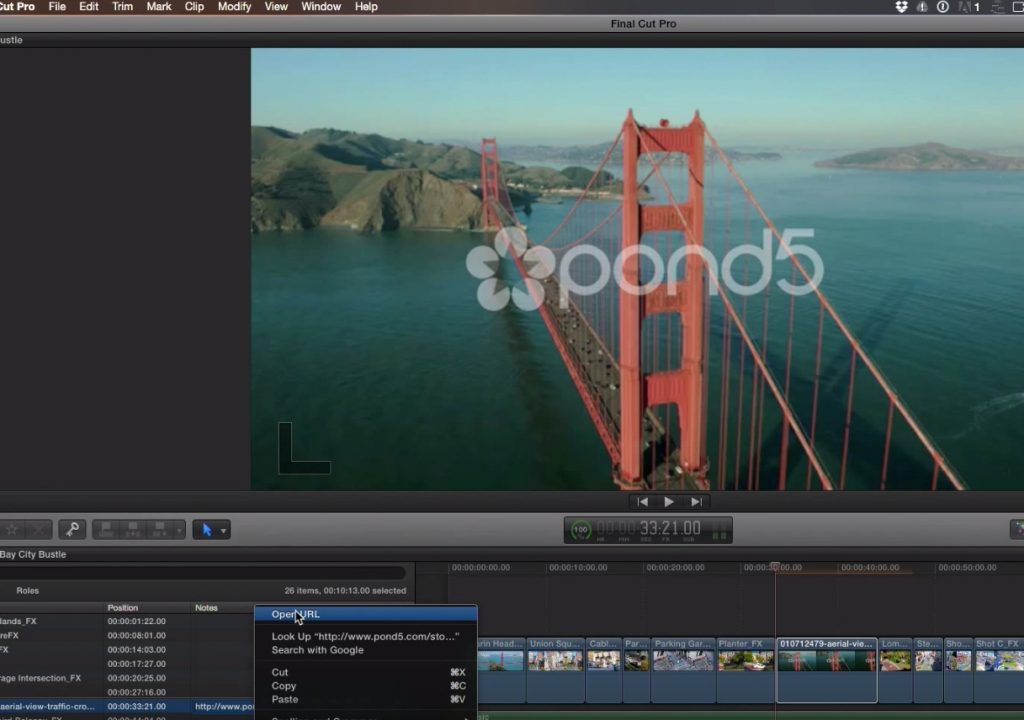This screenshot has height=720, width=1024.
Task: Choose Copy in the context menu
Action: (x=366, y=686)
